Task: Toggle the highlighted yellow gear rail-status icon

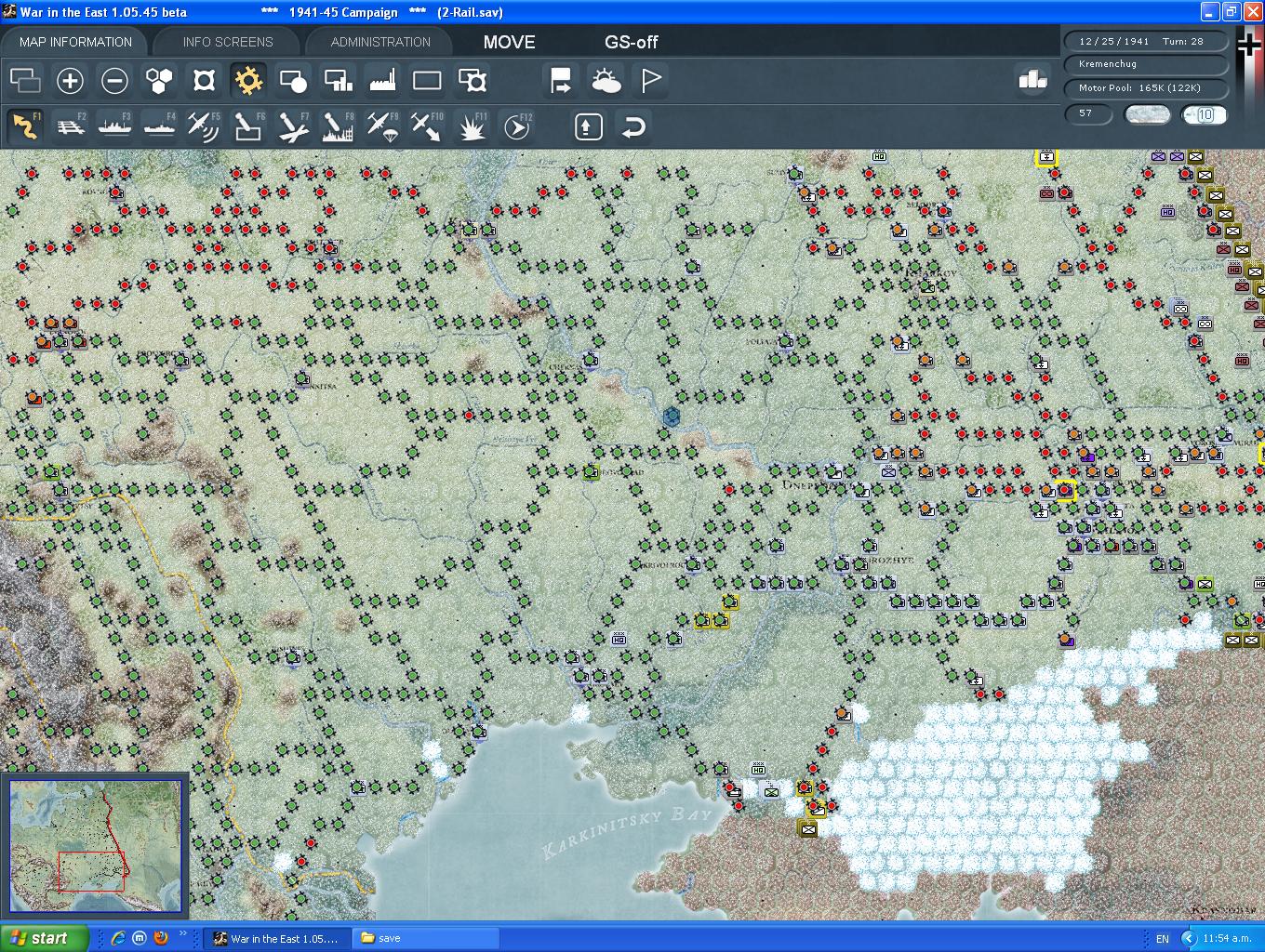Action: 248,81
